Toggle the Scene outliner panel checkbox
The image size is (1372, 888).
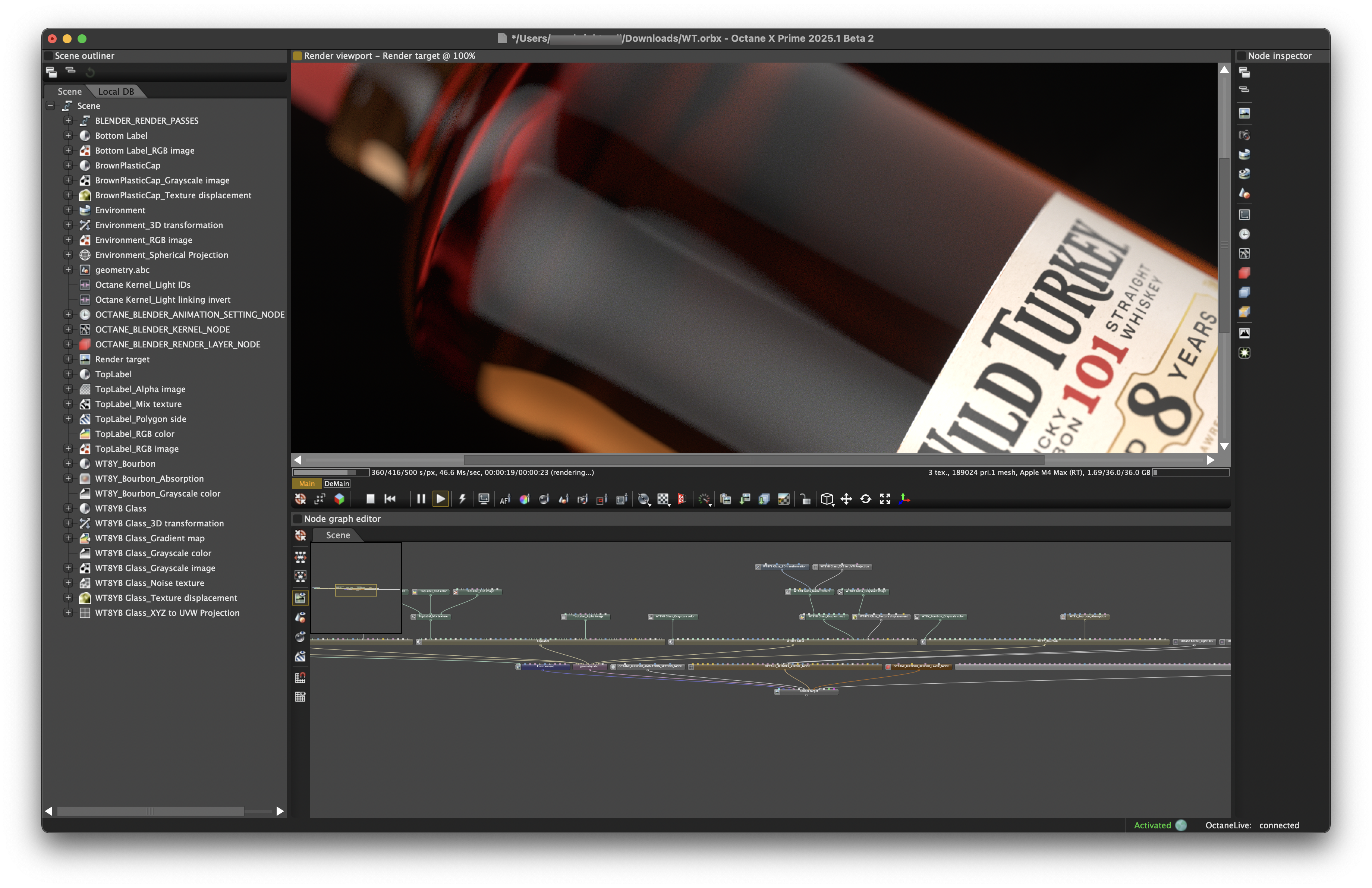(x=49, y=56)
